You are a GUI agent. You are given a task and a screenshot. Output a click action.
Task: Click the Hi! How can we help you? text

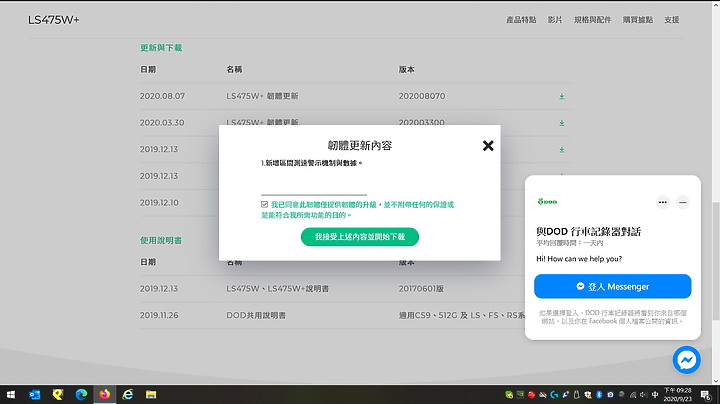(x=579, y=259)
